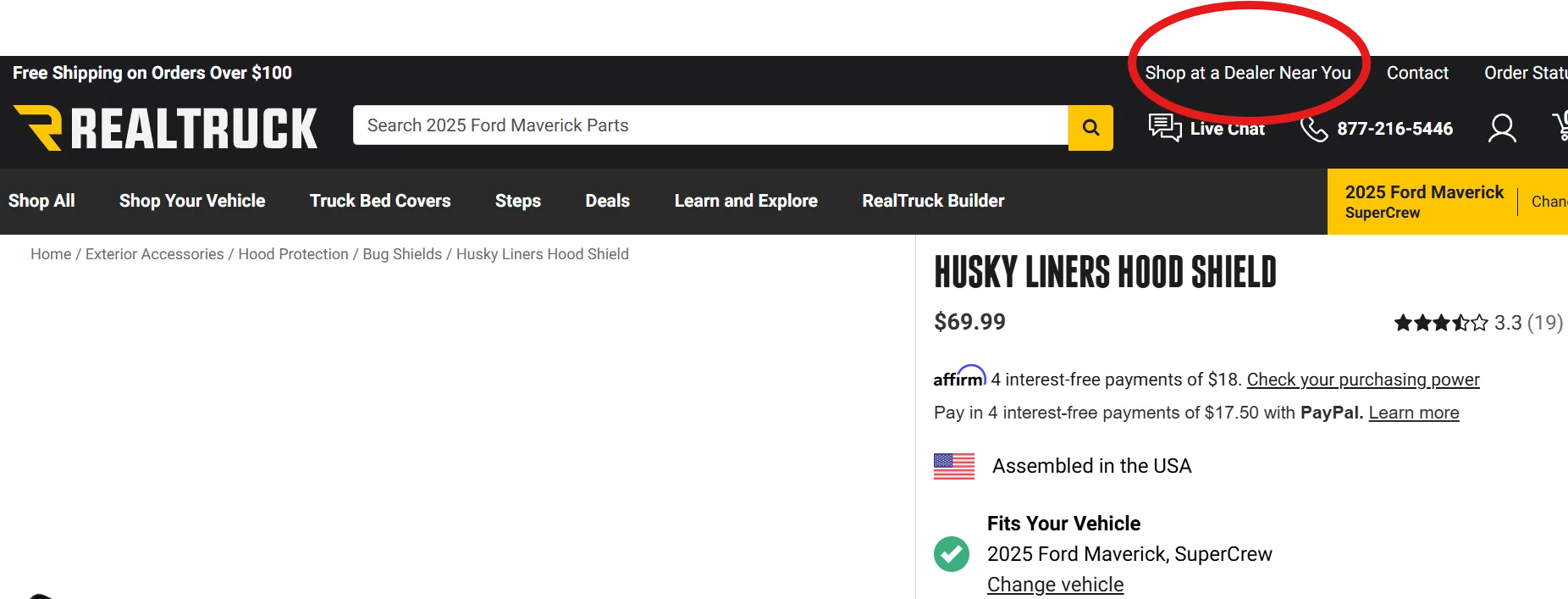Go to Home breadcrumb
Image resolution: width=1568 pixels, height=599 pixels.
[51, 254]
